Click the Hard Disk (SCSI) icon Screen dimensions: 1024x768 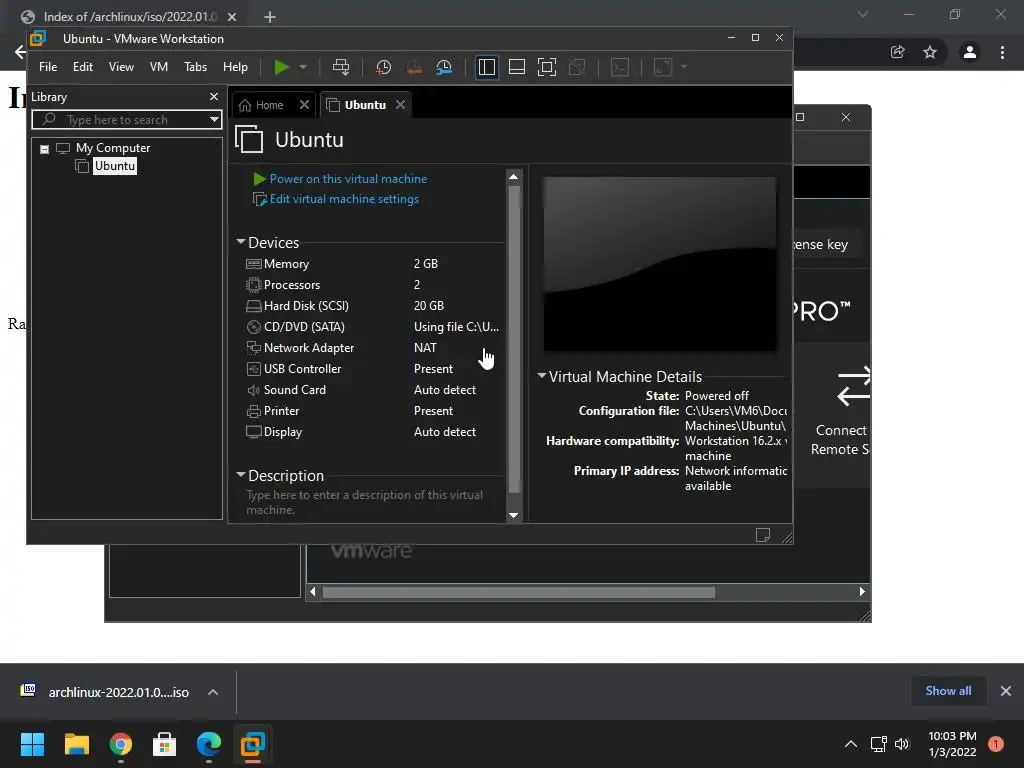click(253, 306)
